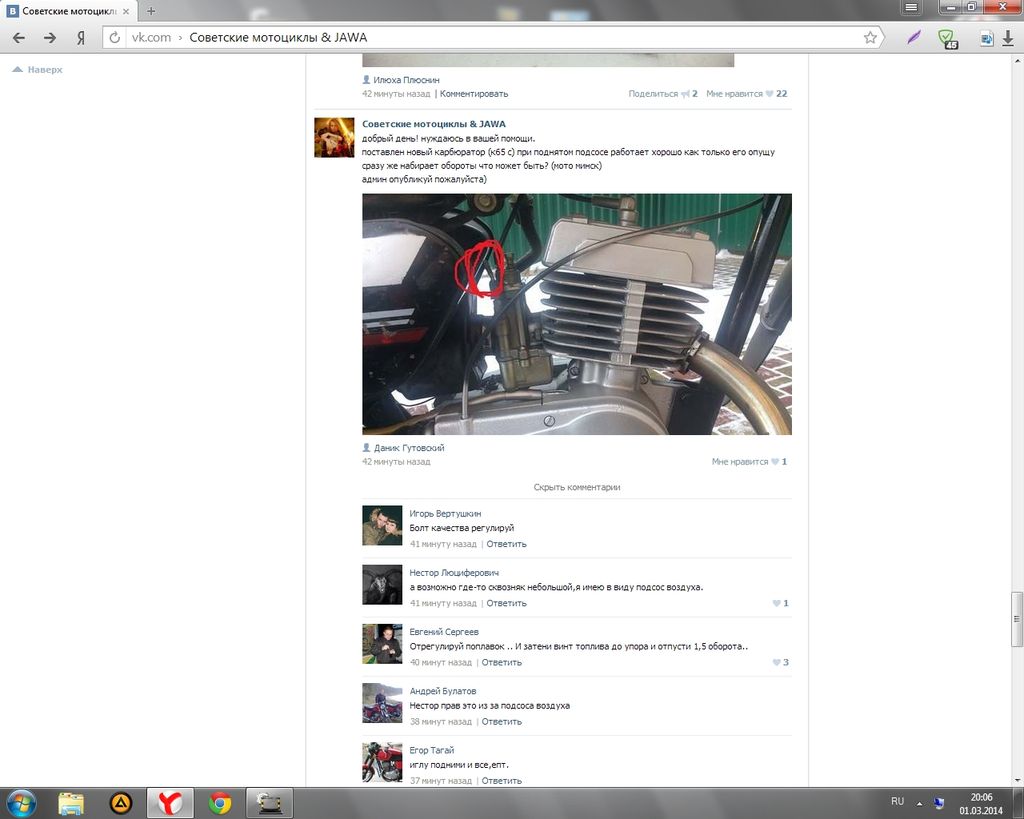This screenshot has width=1024, height=819.
Task: Click the browser back arrow
Action: pyautogui.click(x=19, y=38)
